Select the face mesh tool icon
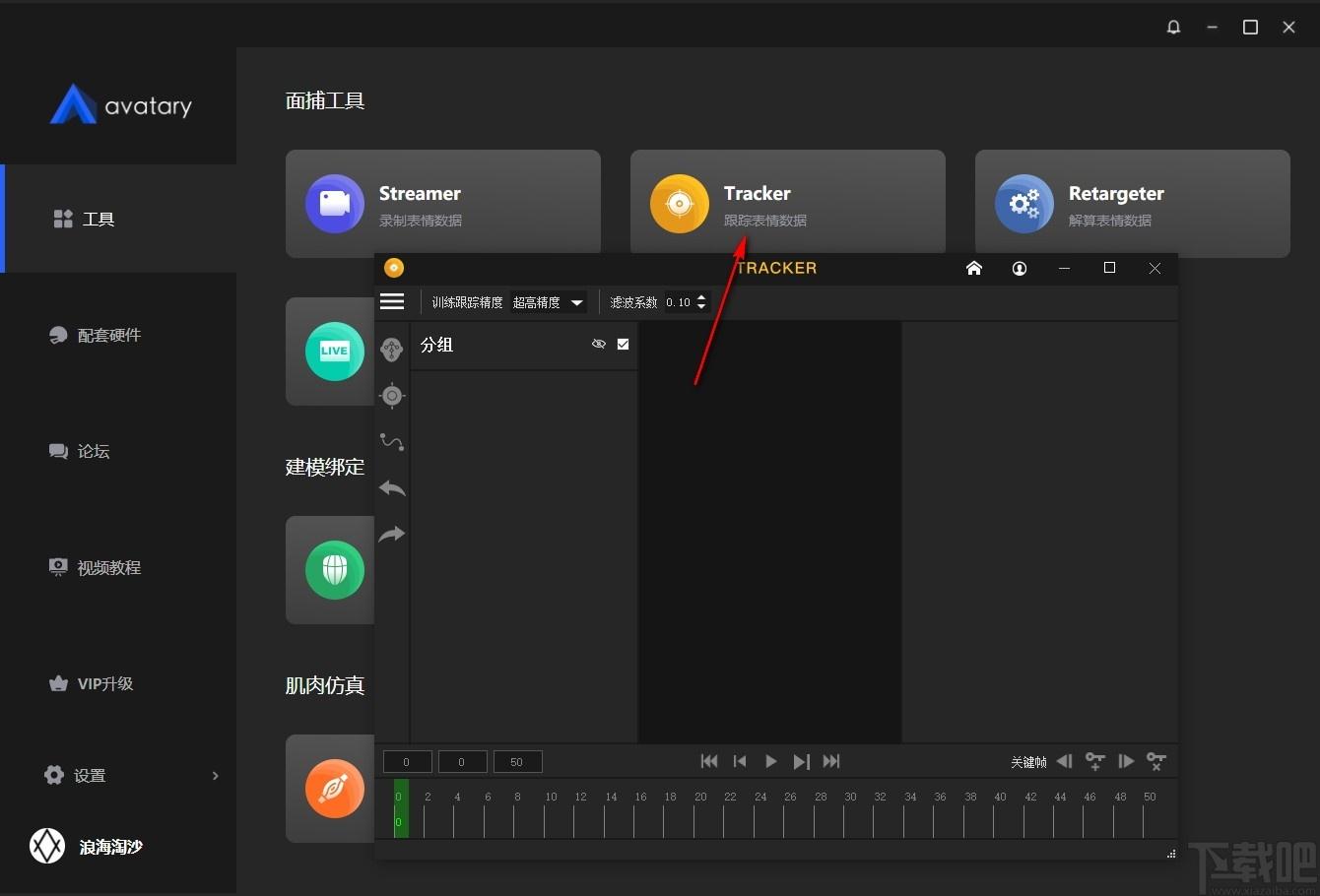Screen dimensions: 1320x896 click(392, 350)
